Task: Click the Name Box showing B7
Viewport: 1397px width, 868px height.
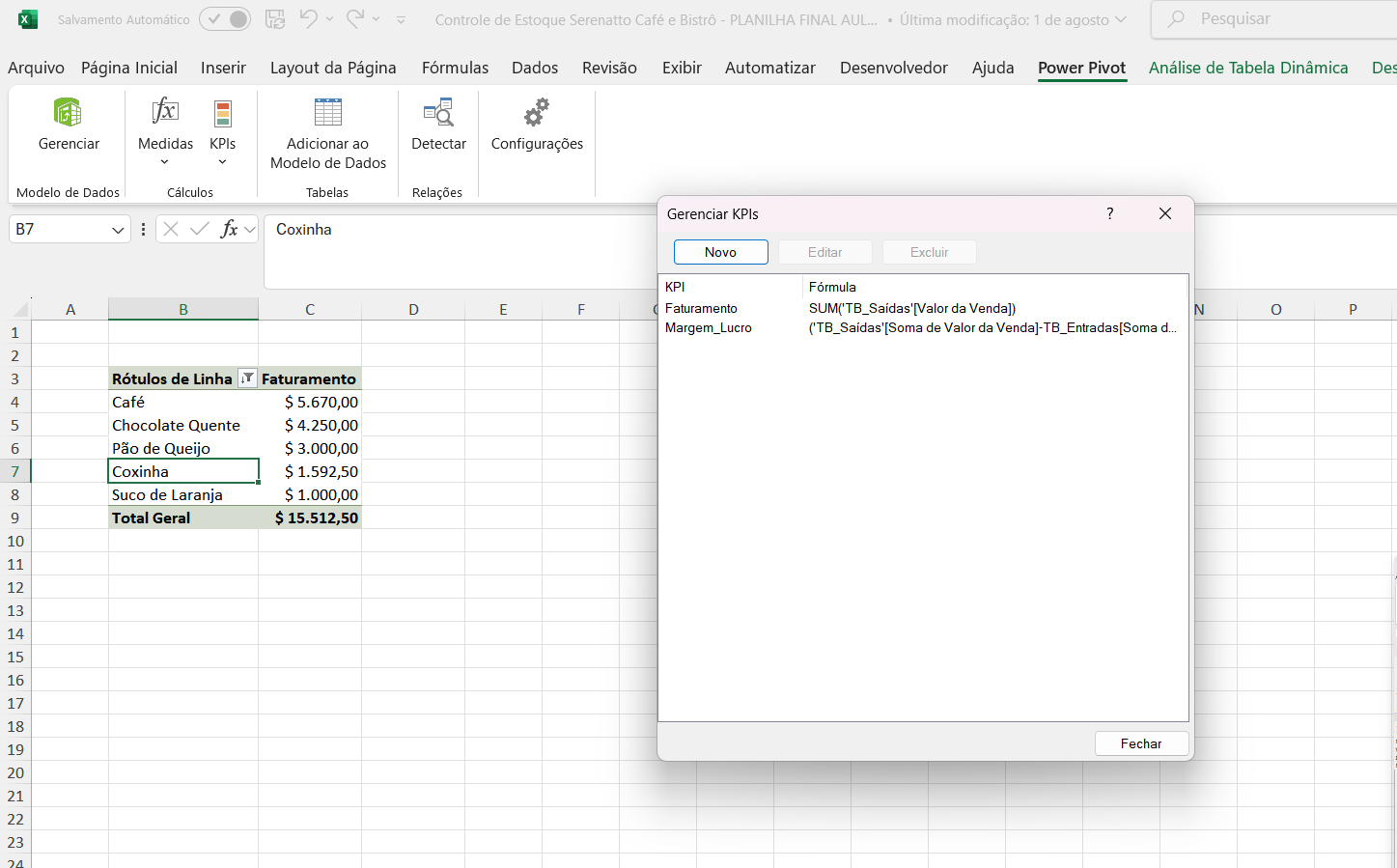Action: [58, 229]
